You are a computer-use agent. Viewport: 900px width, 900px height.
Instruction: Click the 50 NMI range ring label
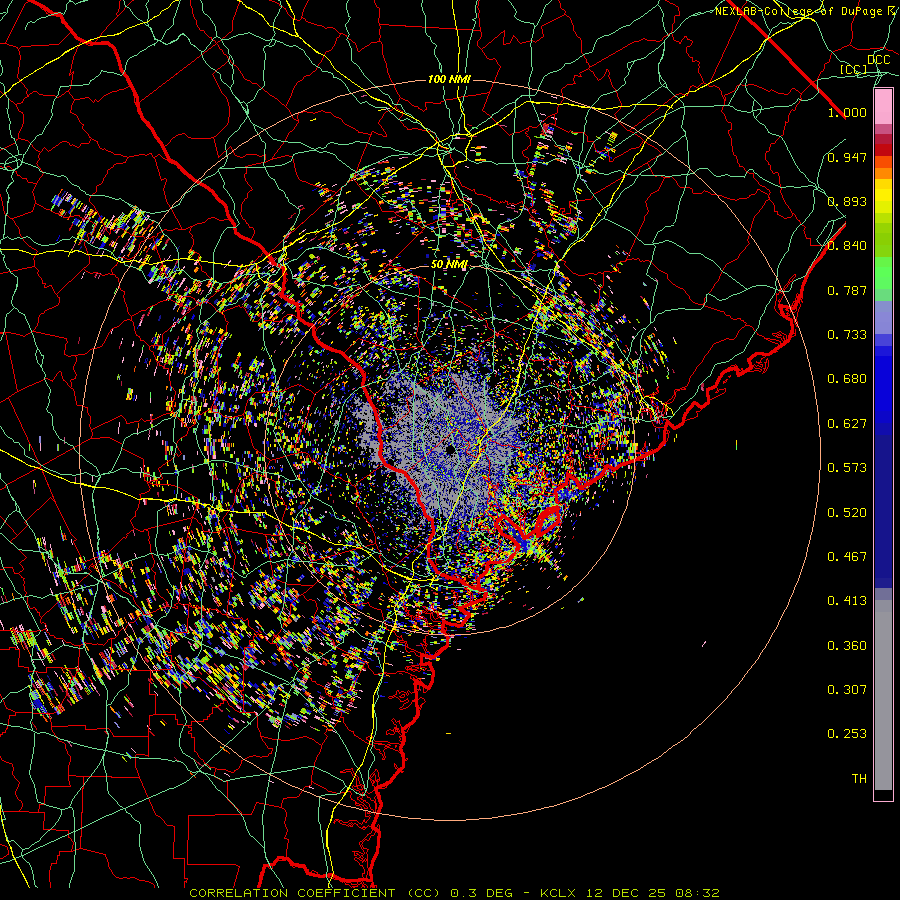[449, 265]
